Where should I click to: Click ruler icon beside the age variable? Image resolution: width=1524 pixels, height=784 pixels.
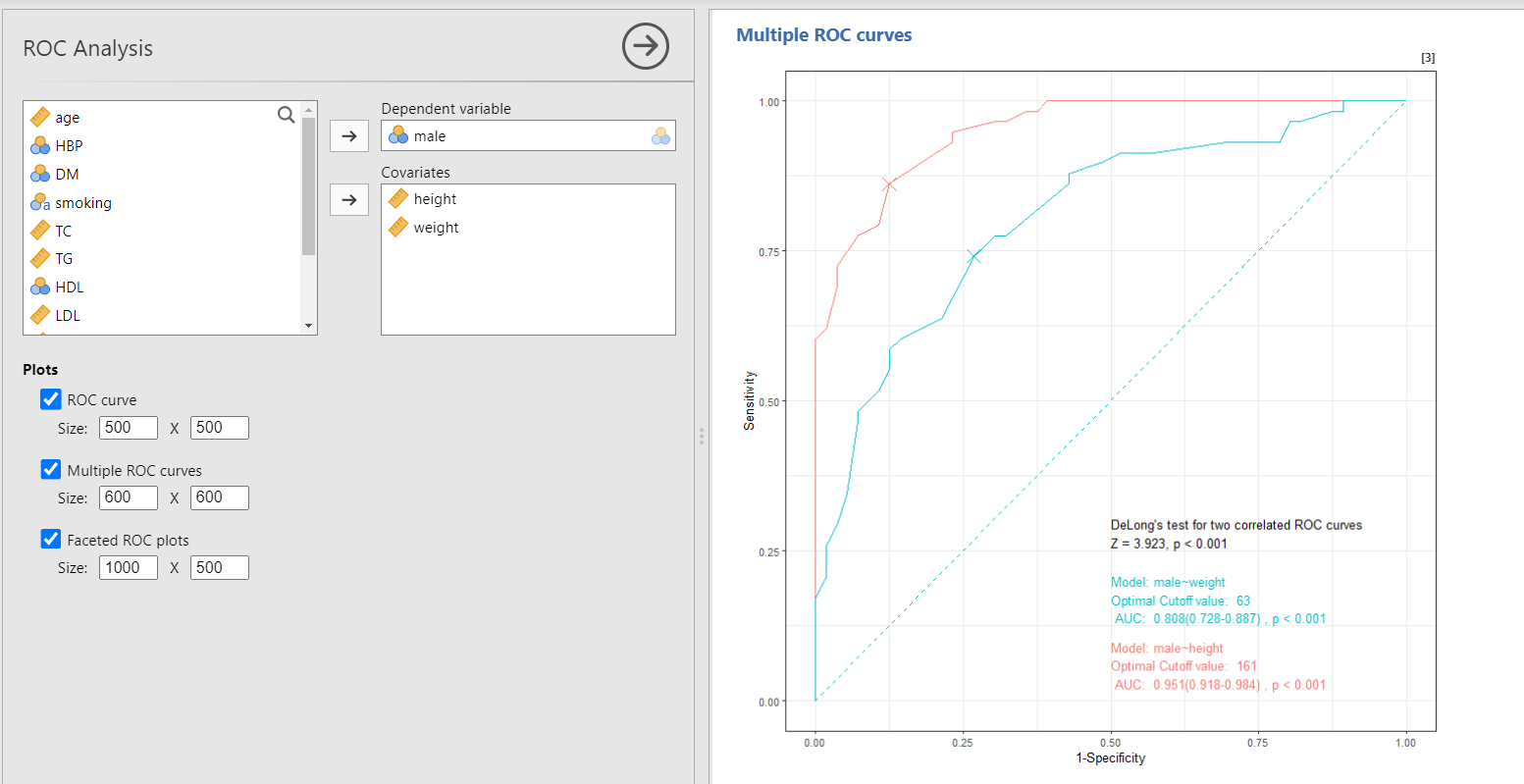coord(40,117)
